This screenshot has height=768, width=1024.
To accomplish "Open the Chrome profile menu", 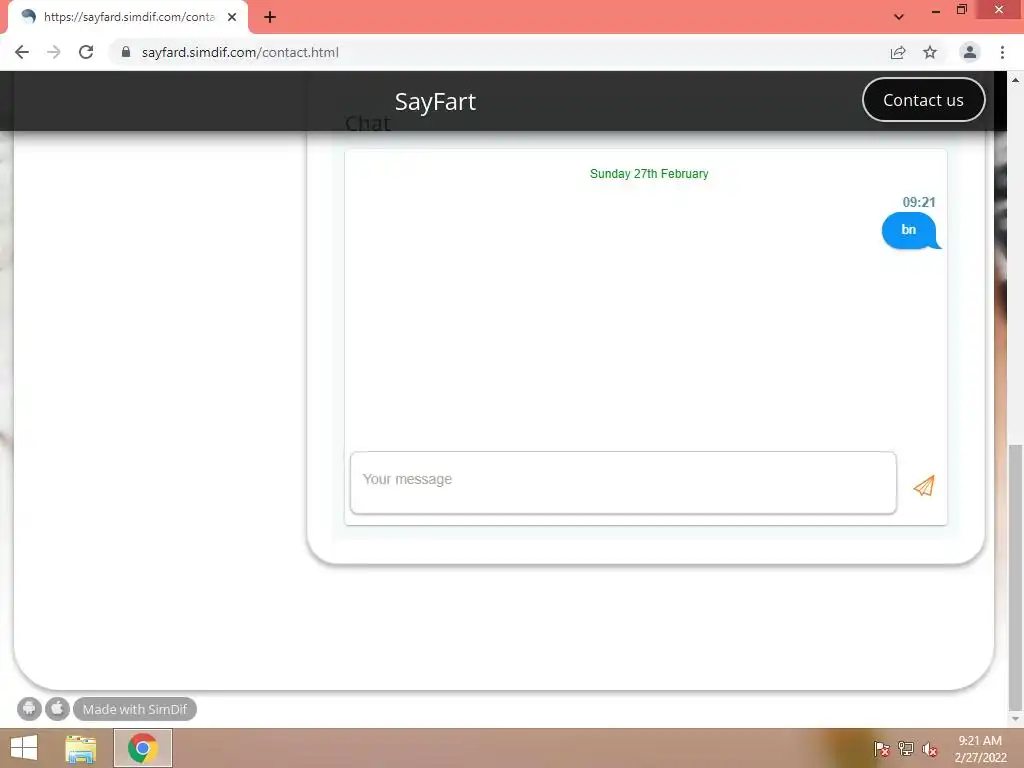I will tap(969, 52).
